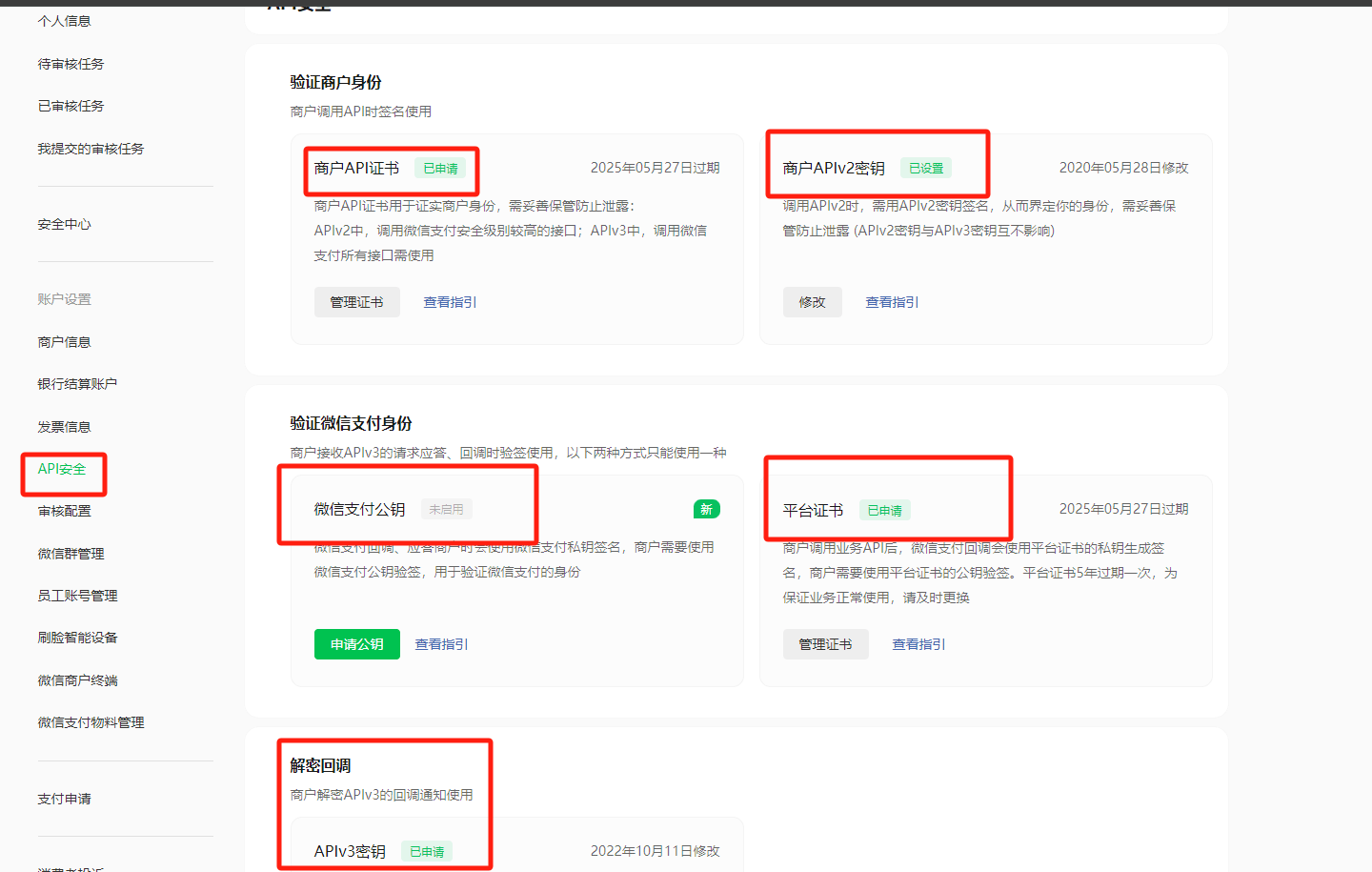Click the green 新 badge on 微信支付公钥 card

coord(706,510)
